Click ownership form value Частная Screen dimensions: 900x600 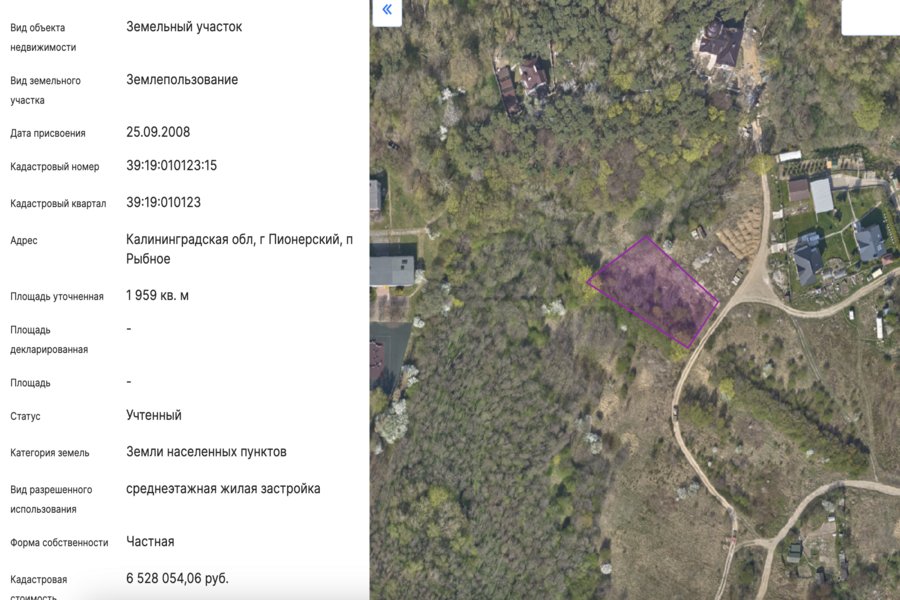pos(150,542)
